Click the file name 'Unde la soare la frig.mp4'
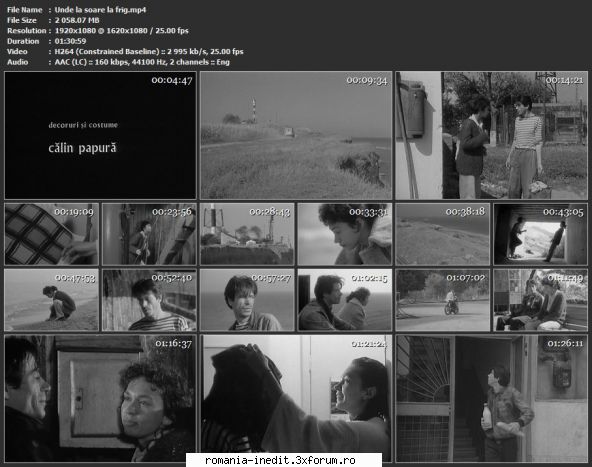 pos(100,10)
